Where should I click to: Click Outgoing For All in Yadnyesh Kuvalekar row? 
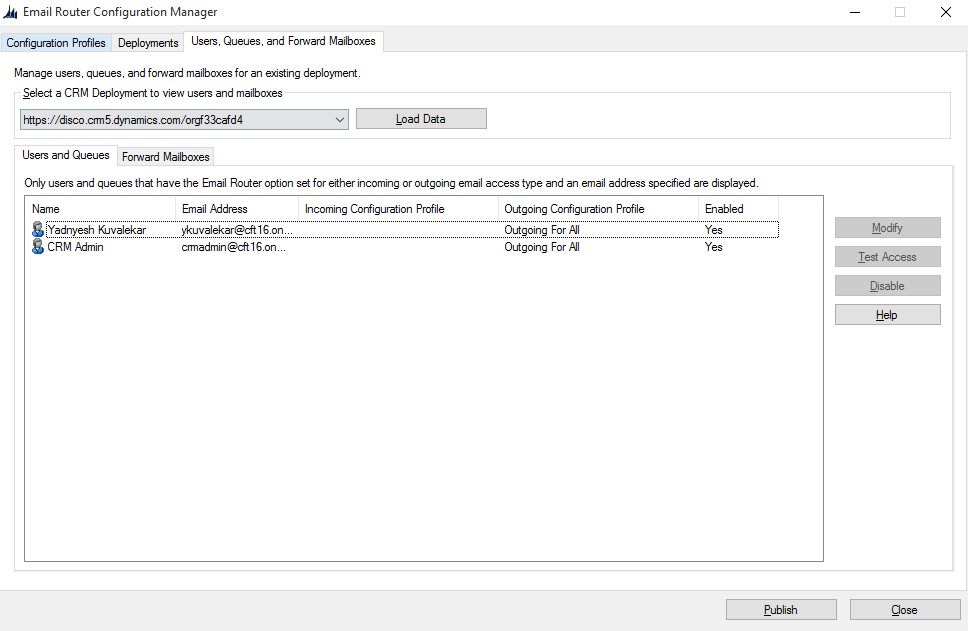[x=542, y=230]
